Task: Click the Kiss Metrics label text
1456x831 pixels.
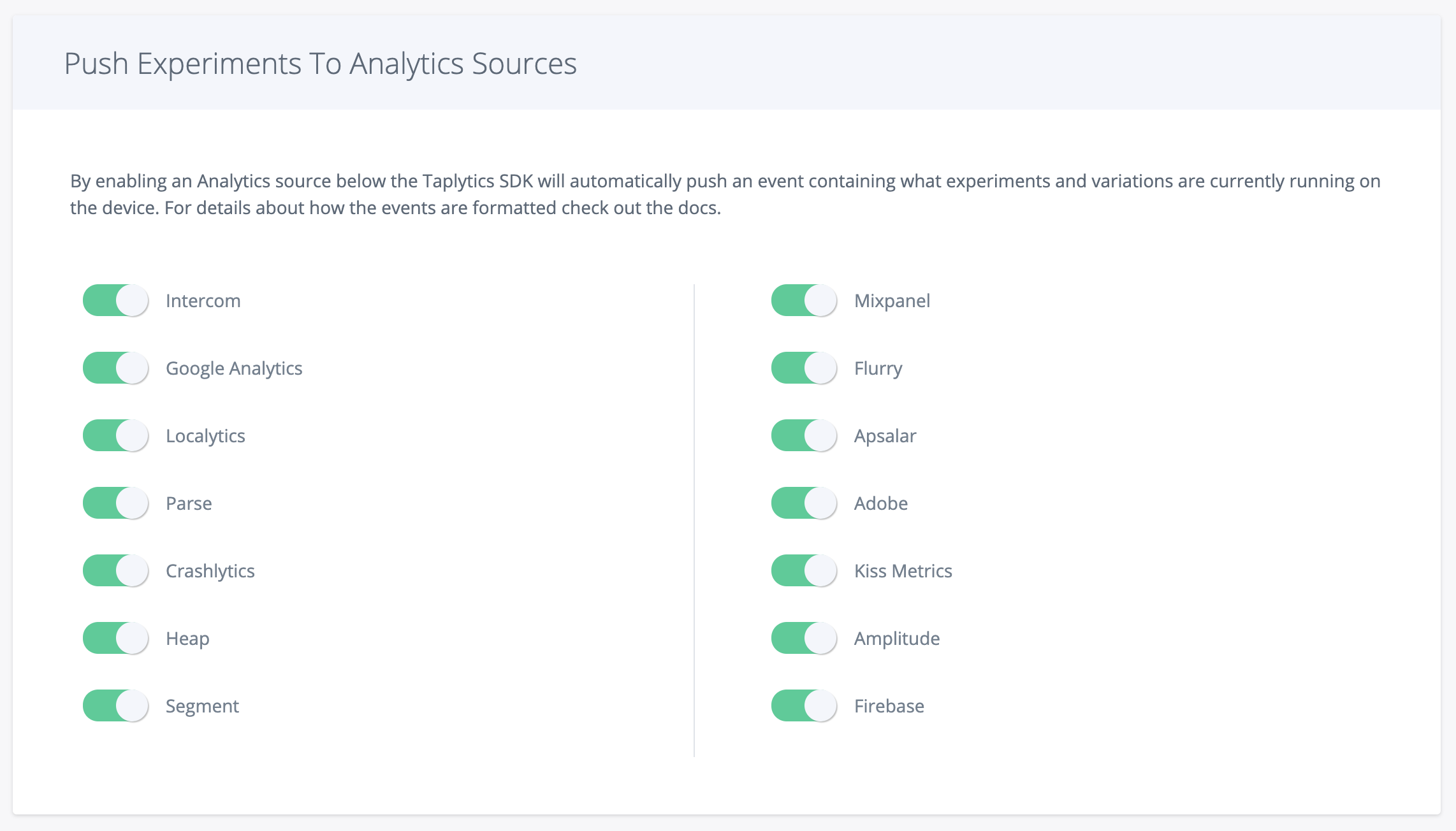Action: (x=903, y=571)
